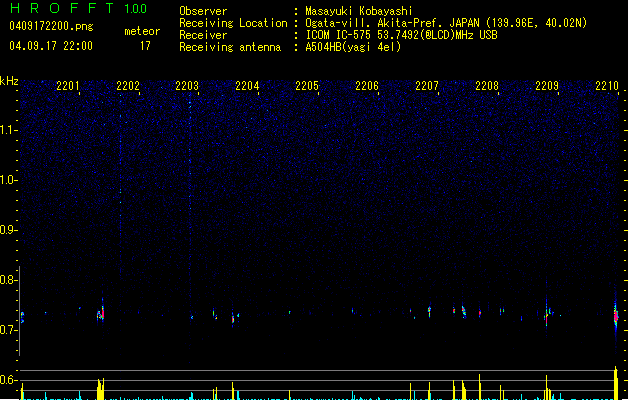629x400 pixels.
Task: Click time marker 2204
Action: point(247,85)
